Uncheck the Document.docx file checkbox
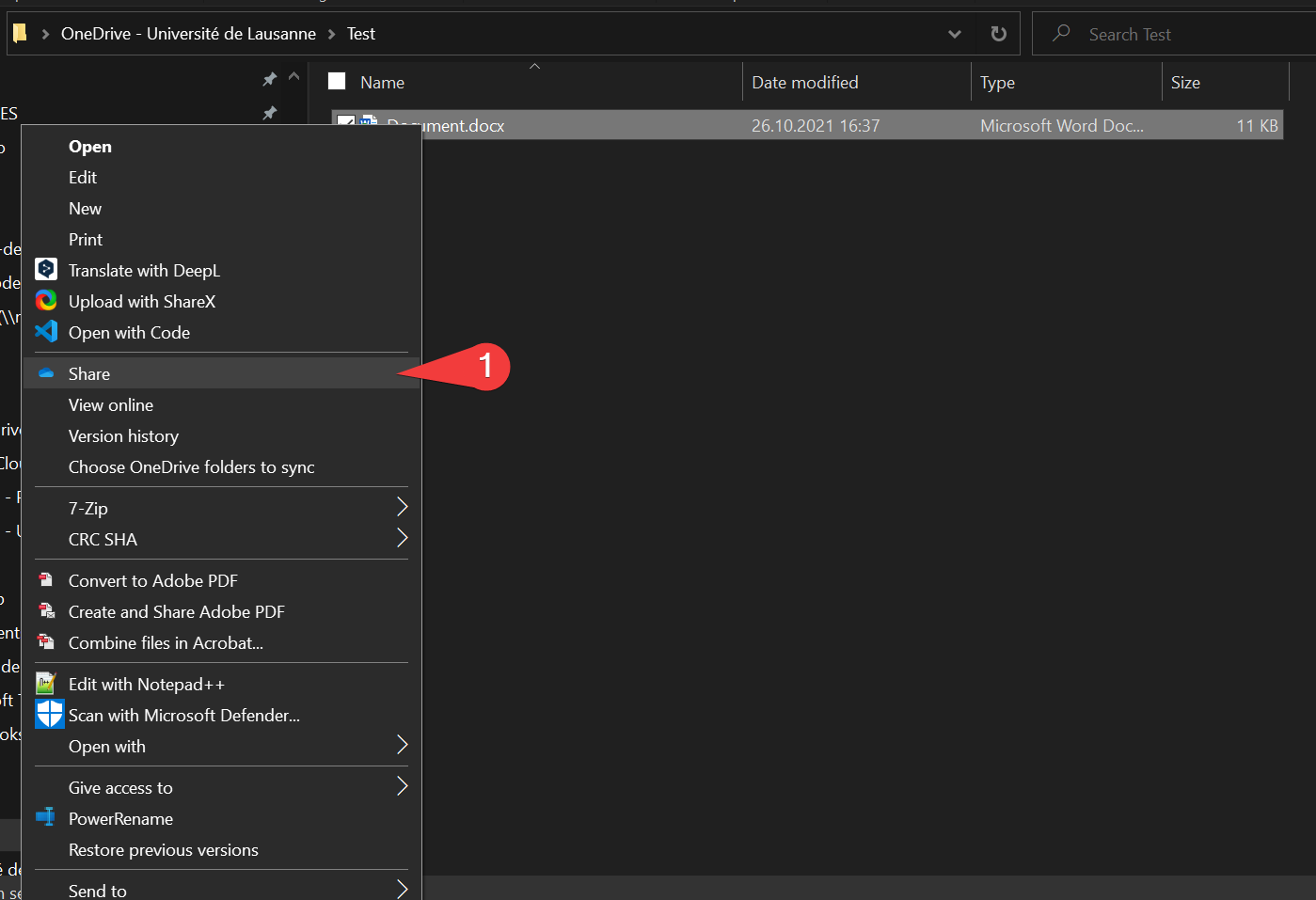This screenshot has width=1316, height=900. click(345, 123)
